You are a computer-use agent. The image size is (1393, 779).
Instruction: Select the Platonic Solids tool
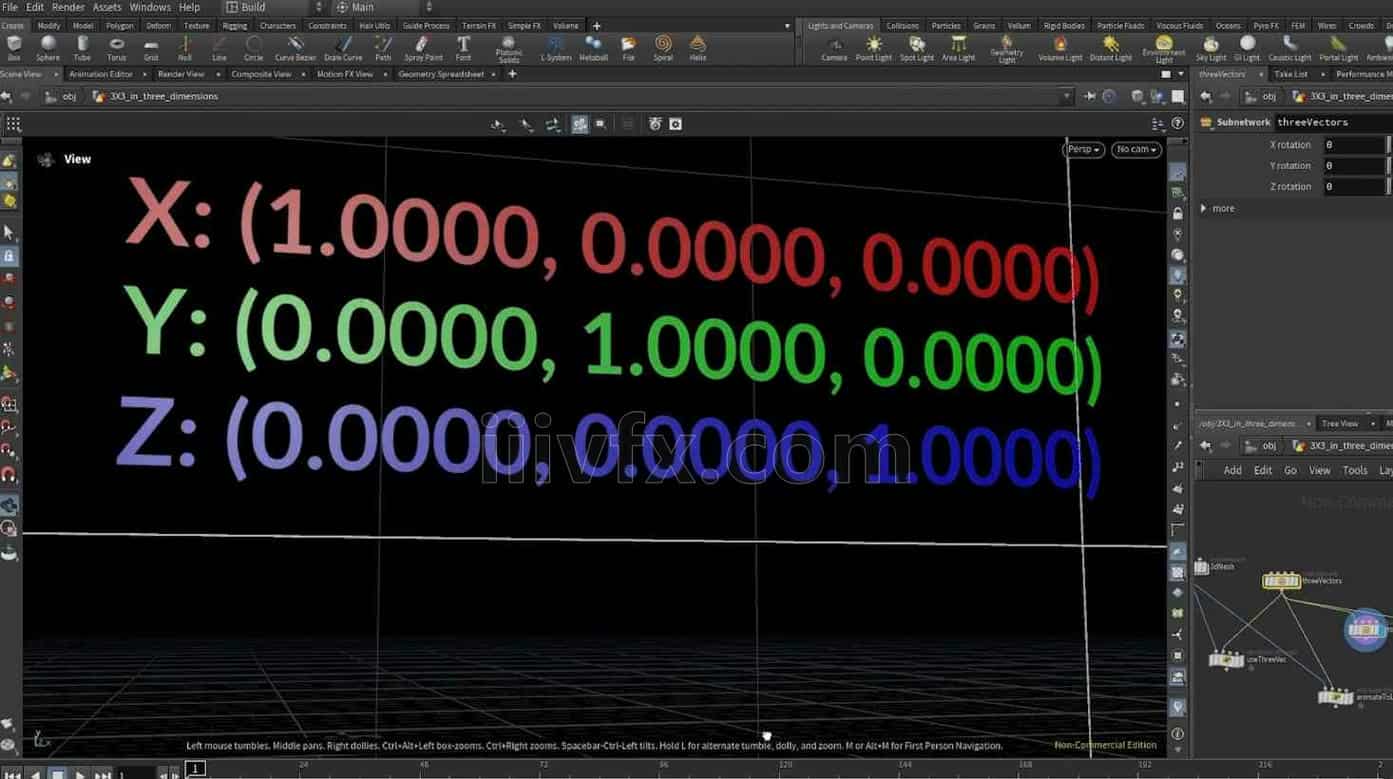coord(509,49)
